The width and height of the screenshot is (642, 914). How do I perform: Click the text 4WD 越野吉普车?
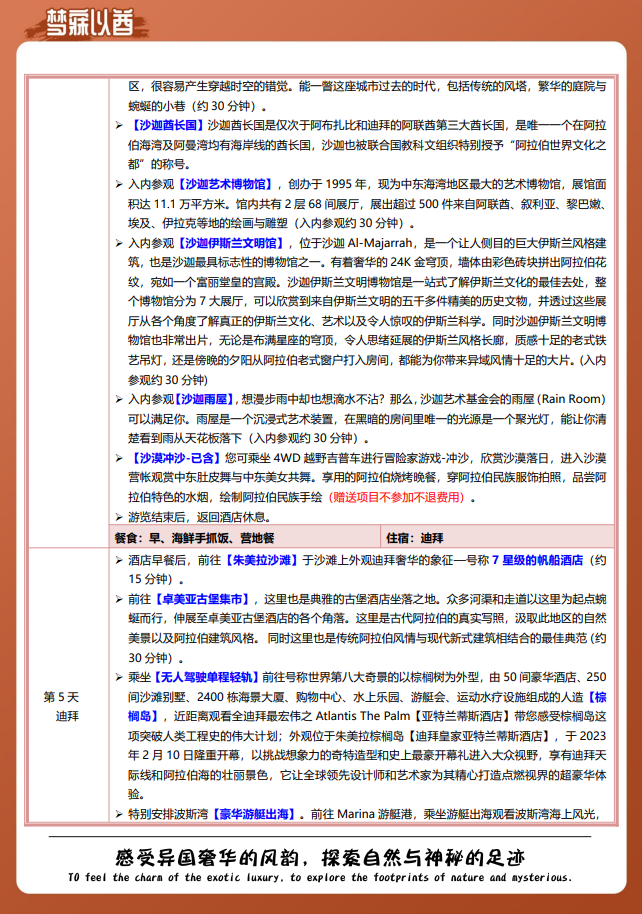317,458
